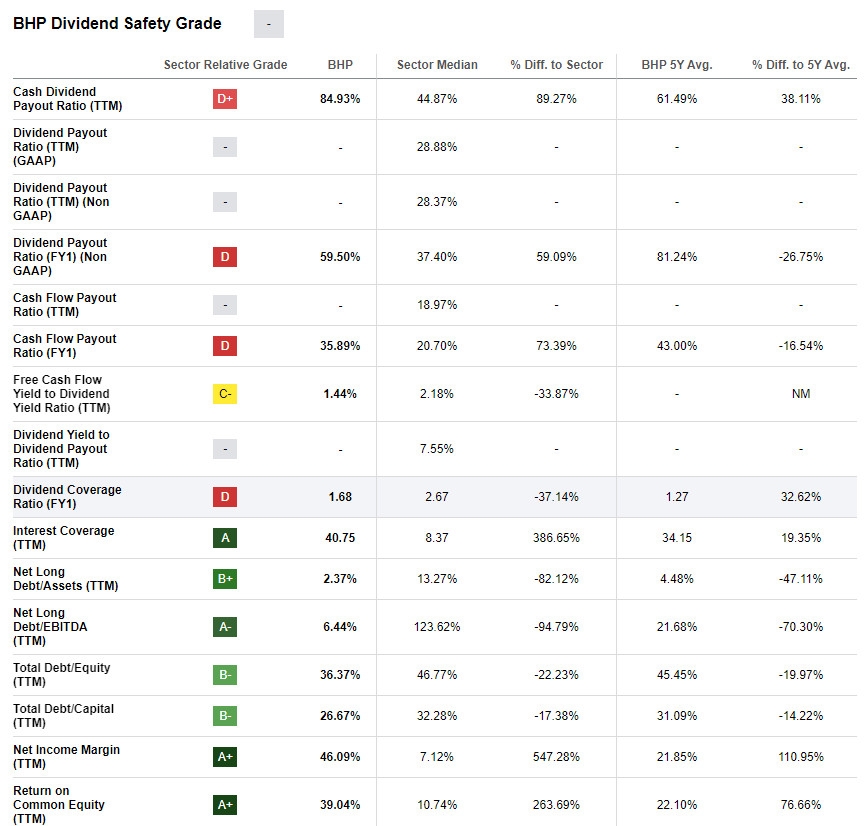
Task: Click the overall Dividend Safety Grade badge beside the title
Action: [x=269, y=24]
